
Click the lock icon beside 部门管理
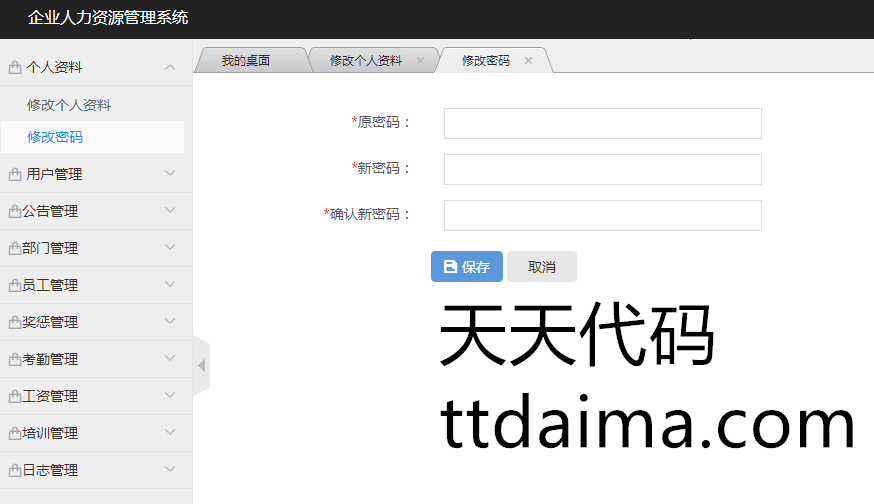(14, 248)
